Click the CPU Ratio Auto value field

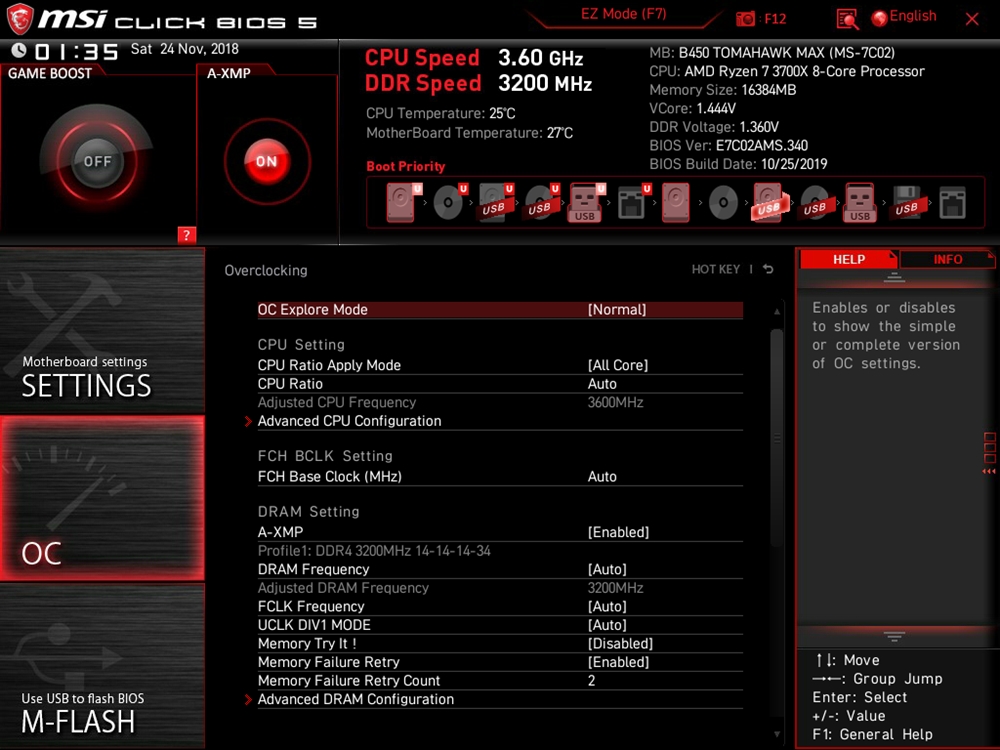point(602,384)
